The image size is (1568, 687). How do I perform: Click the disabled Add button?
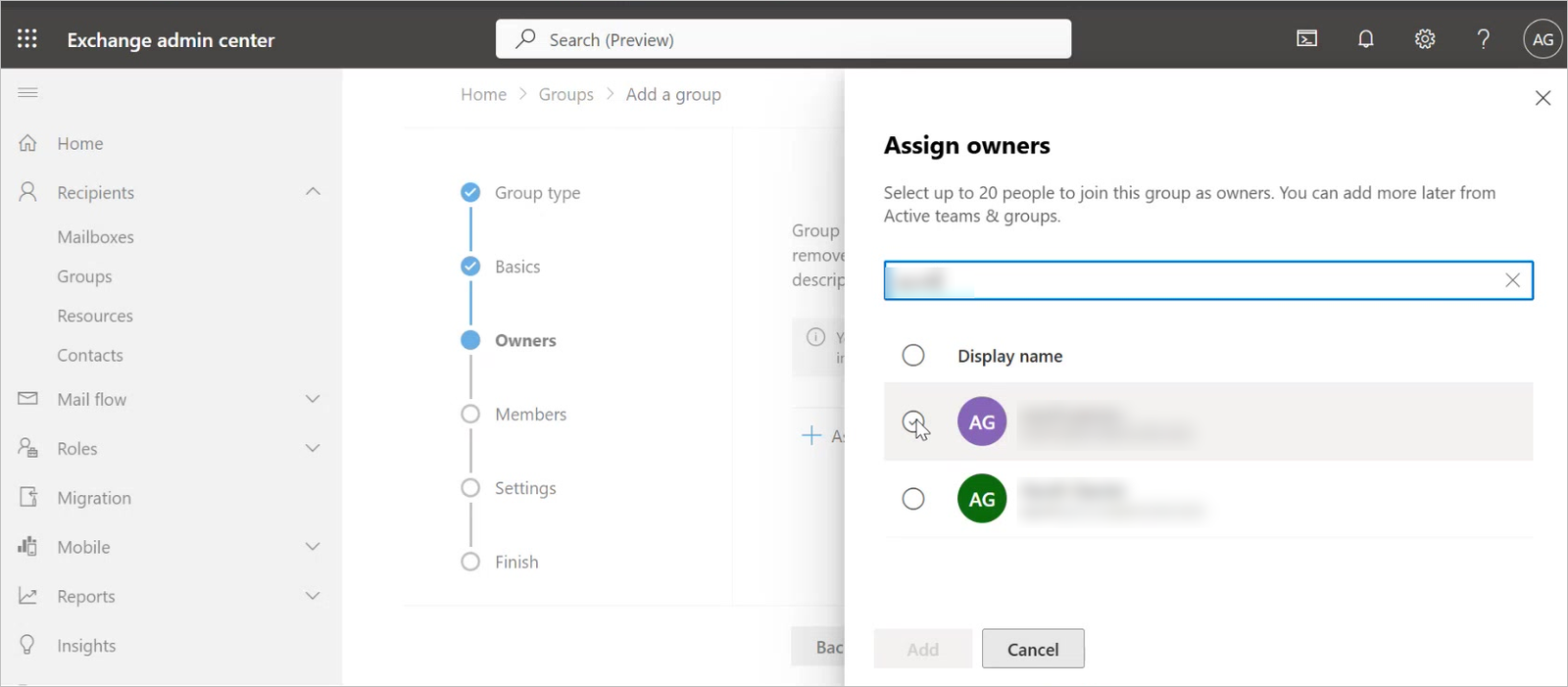click(923, 649)
